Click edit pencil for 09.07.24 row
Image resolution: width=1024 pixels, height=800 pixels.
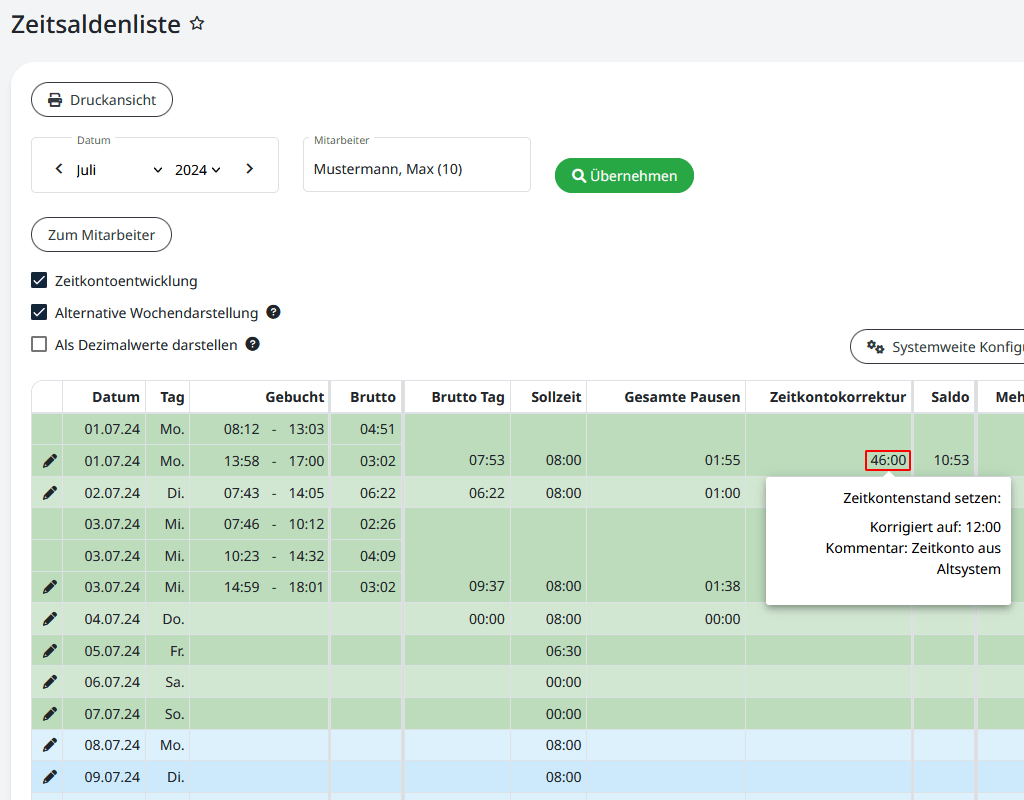pyautogui.click(x=50, y=777)
